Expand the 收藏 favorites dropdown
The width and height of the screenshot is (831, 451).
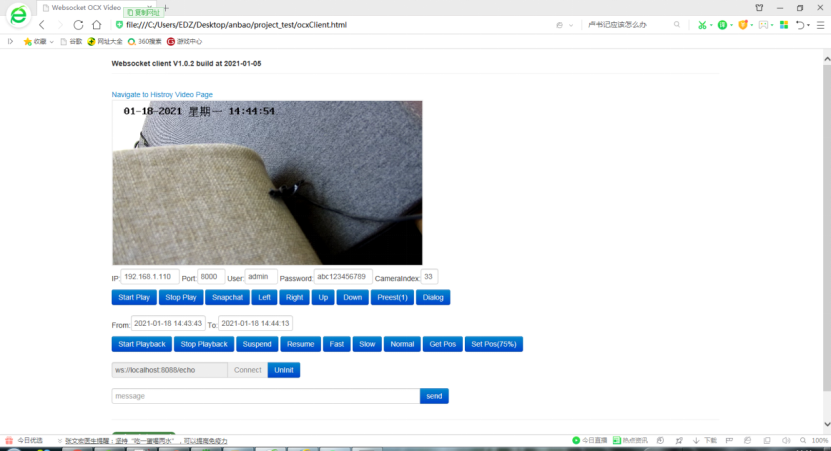coord(51,42)
